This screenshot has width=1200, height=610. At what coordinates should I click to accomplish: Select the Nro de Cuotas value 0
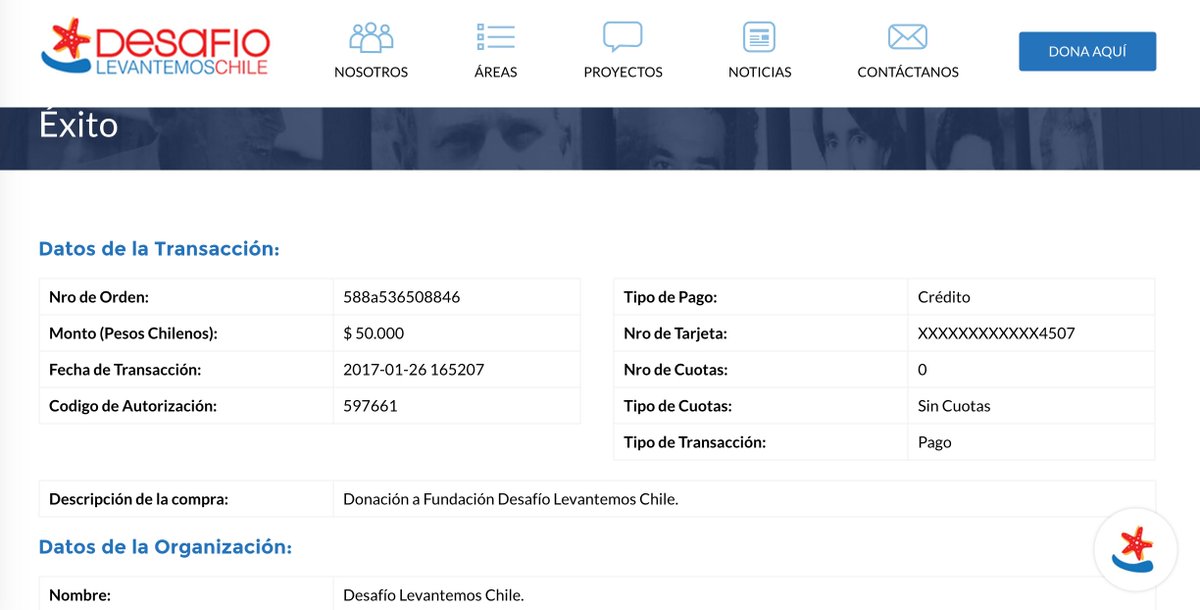point(922,369)
